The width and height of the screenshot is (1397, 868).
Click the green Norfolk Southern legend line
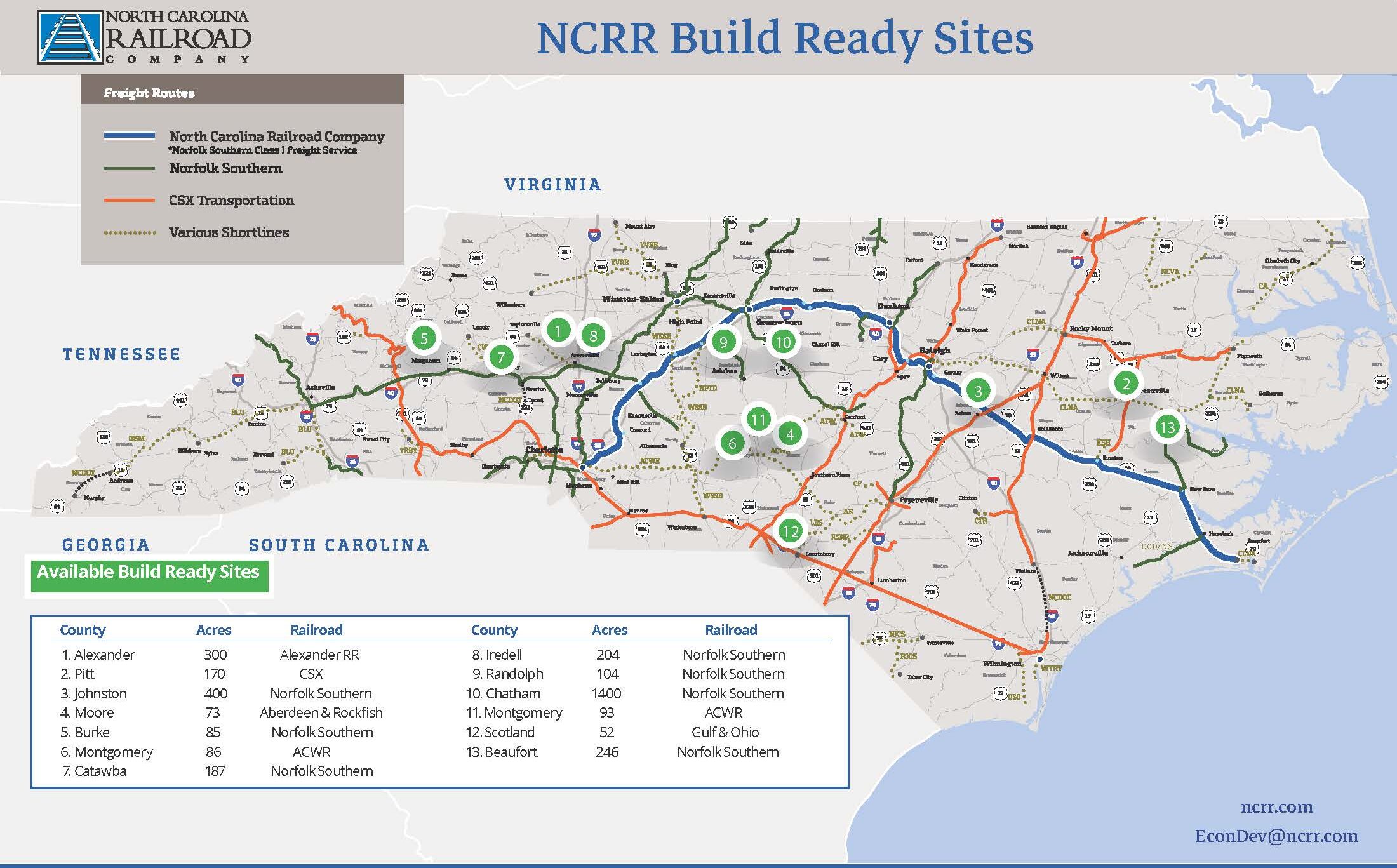tap(130, 168)
